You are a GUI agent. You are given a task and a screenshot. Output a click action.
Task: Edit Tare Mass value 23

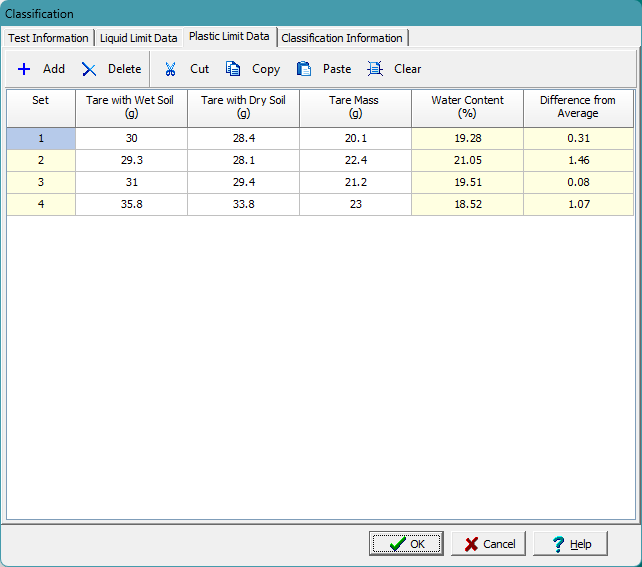[355, 204]
